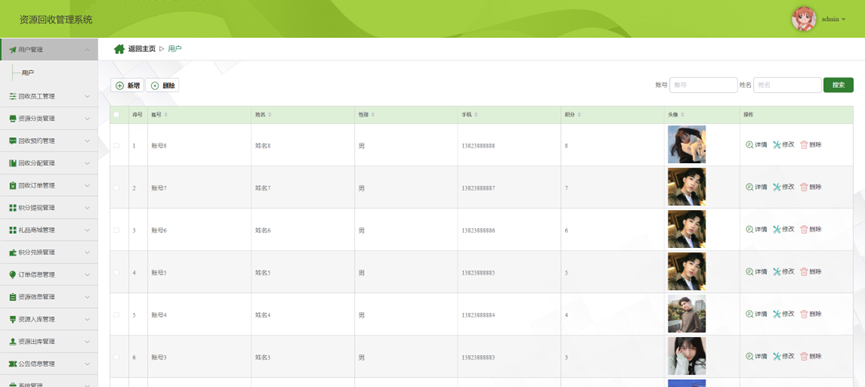Expand the 资源分类管理 chevron
Image resolution: width=865 pixels, height=387 pixels.
[87, 119]
